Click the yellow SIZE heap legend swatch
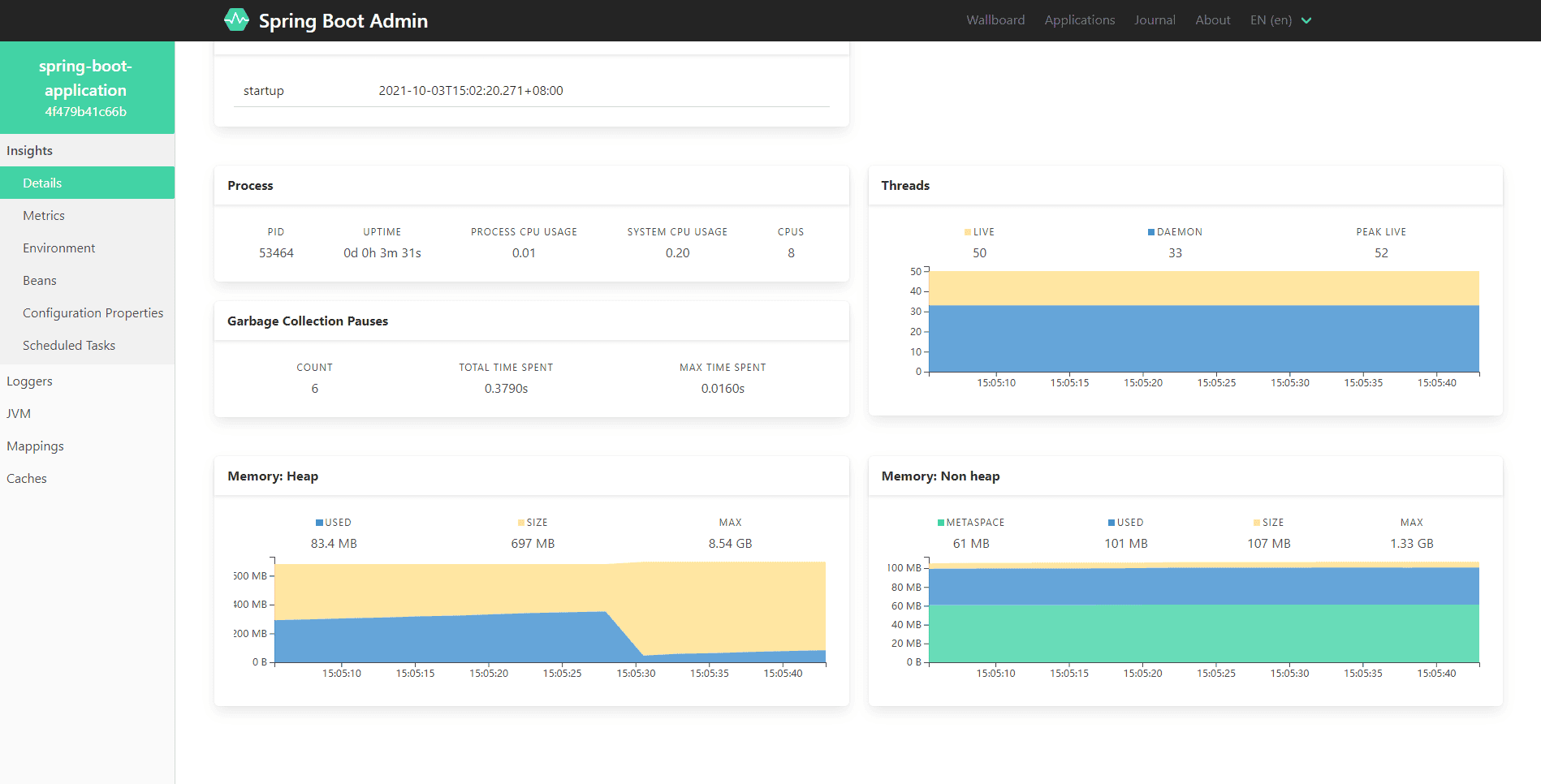 tap(521, 523)
